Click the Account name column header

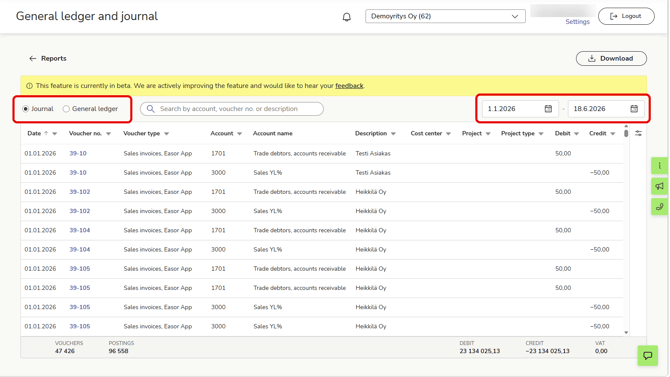[273, 133]
